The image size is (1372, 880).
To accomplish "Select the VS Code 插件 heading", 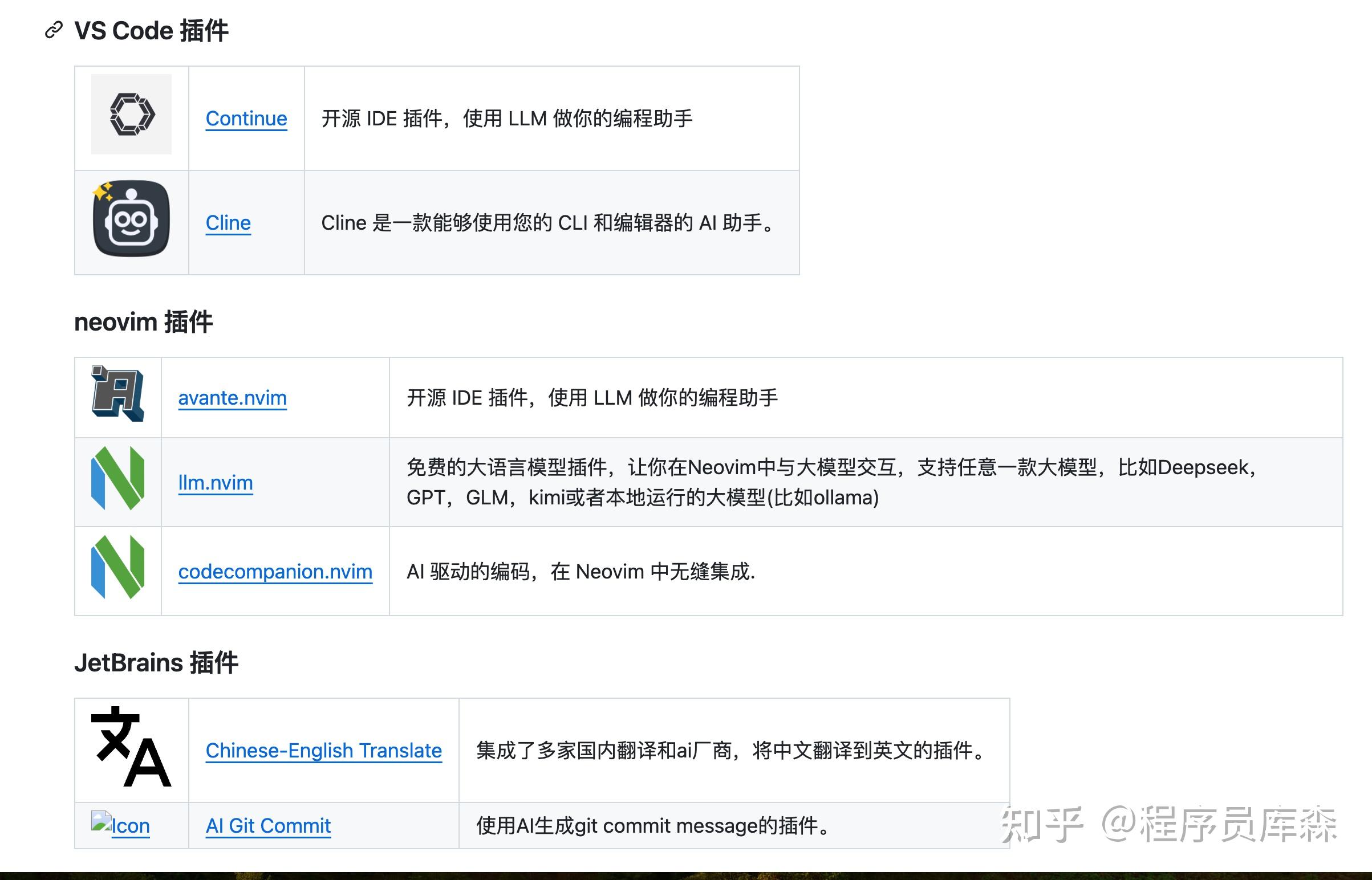I will (152, 30).
